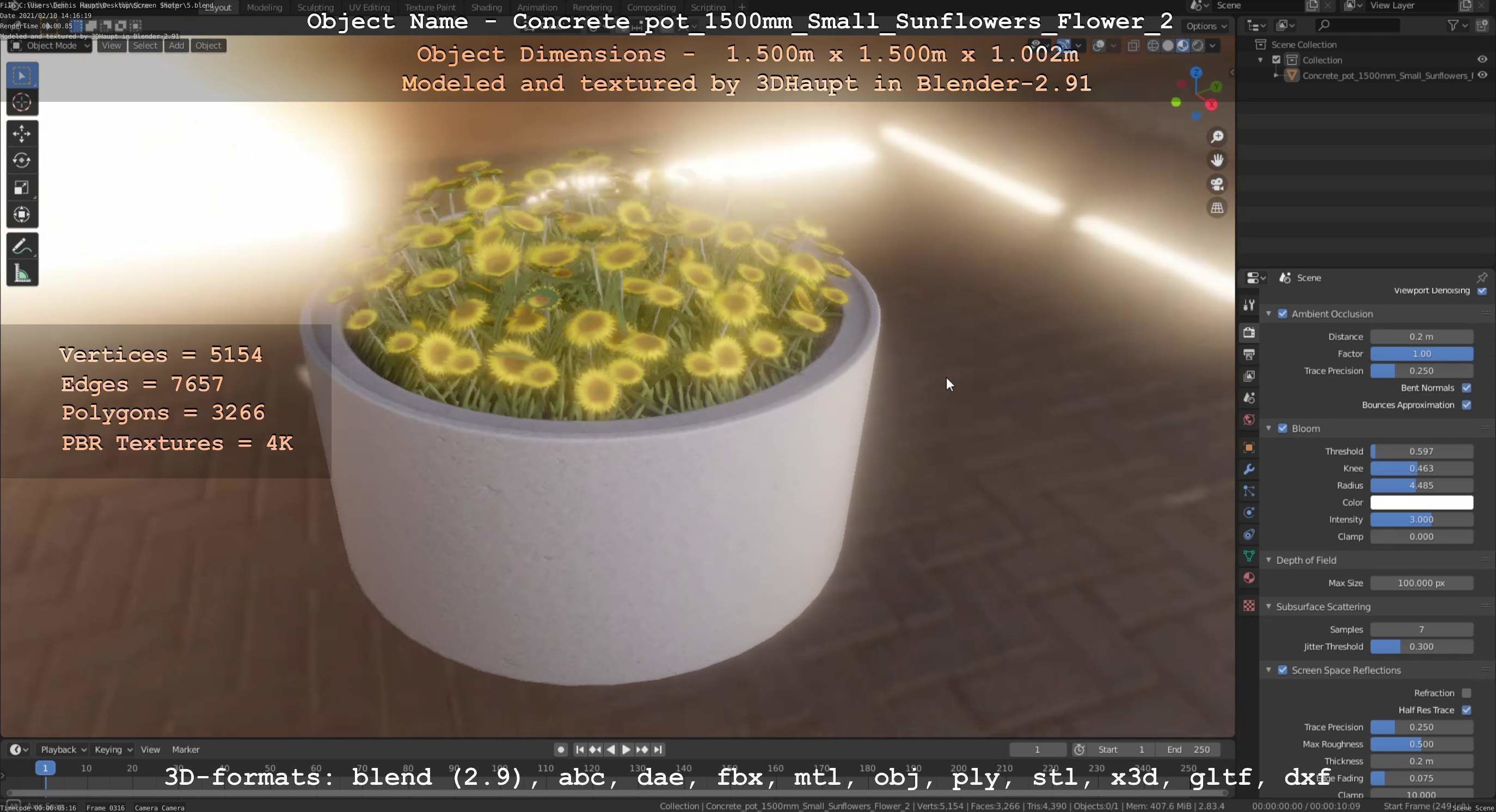
Task: Open the Modifier properties wrench tab
Action: click(1249, 469)
